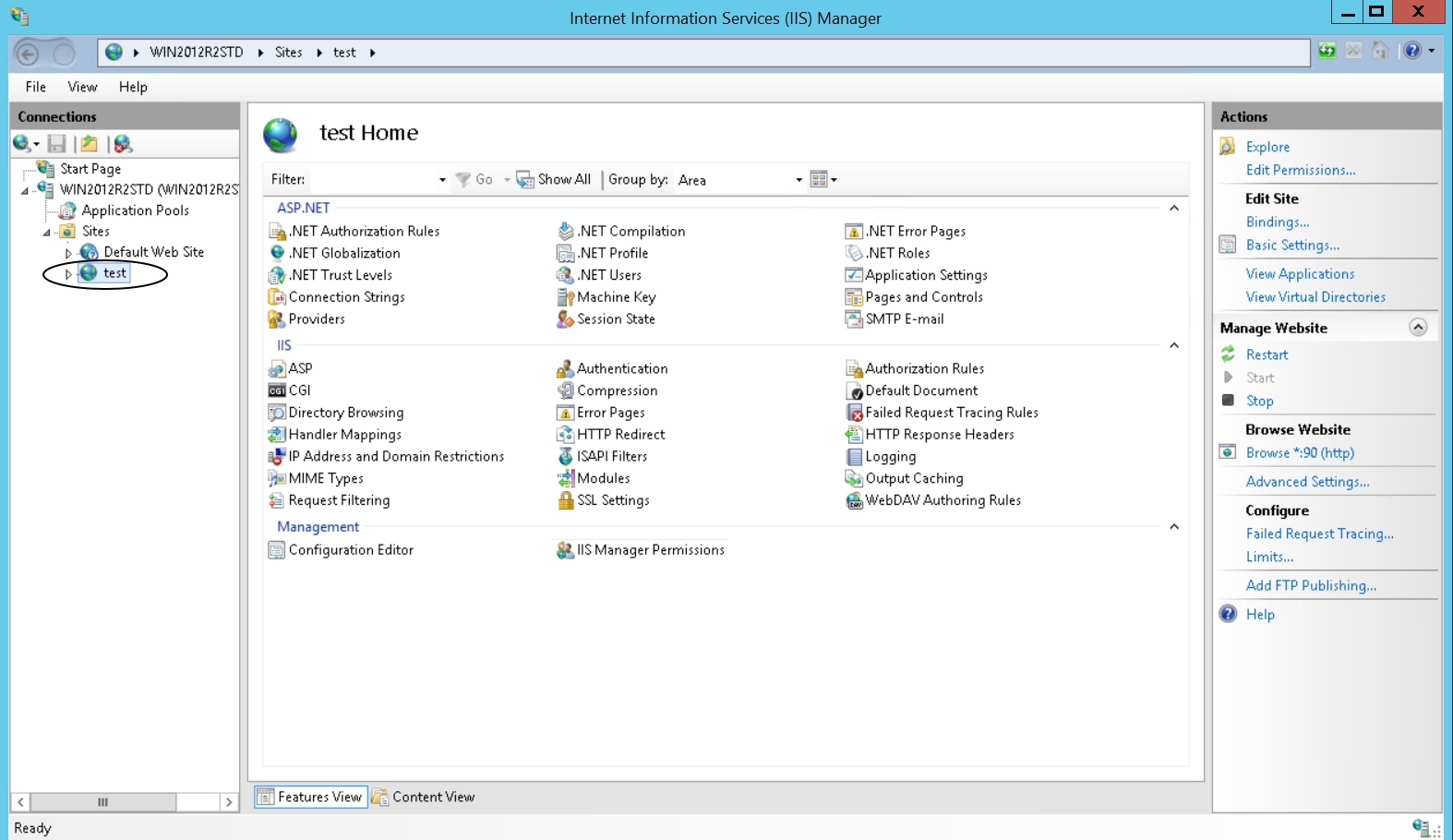
Task: Open .NET Authorization Rules feature
Action: pos(354,231)
